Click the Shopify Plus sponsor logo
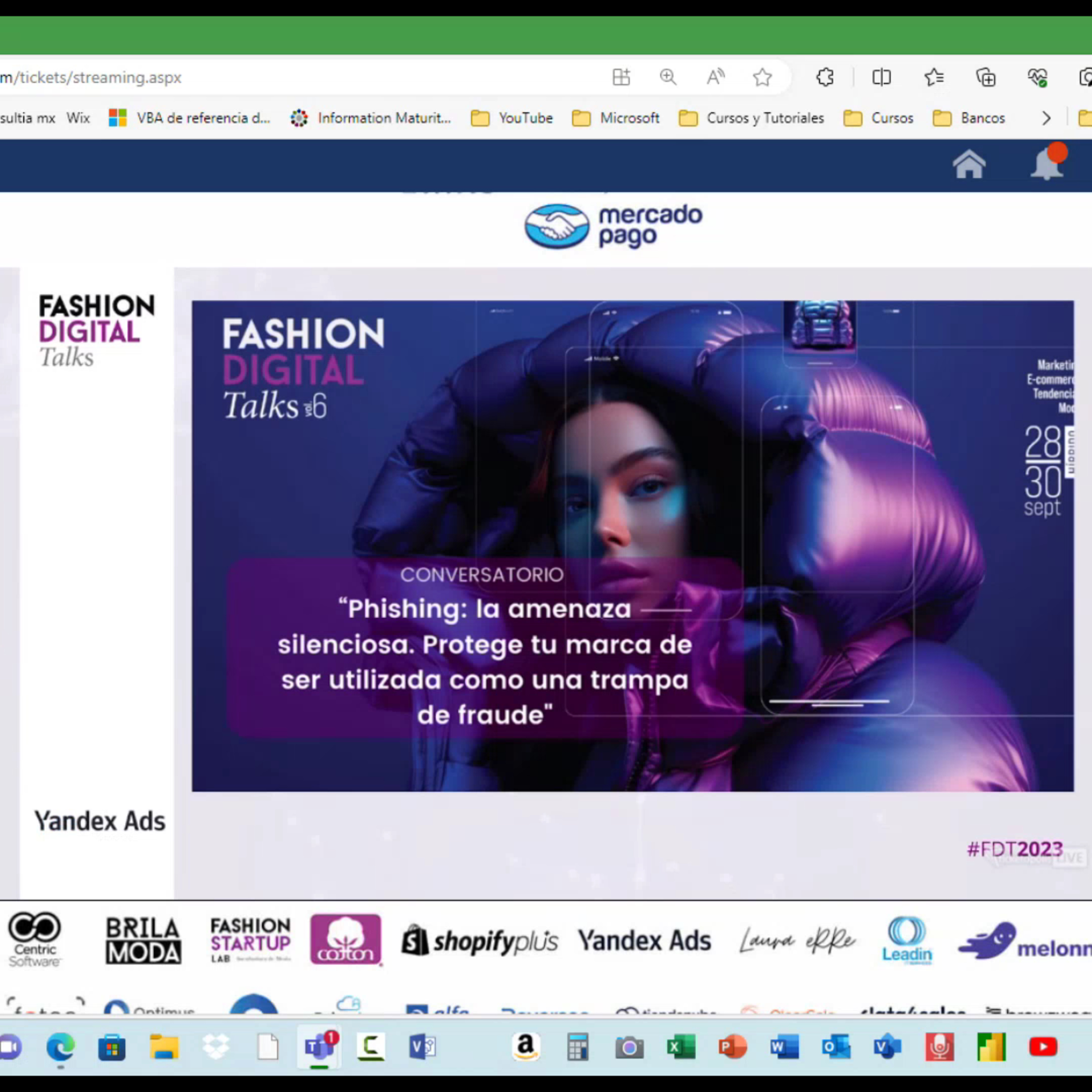The height and width of the screenshot is (1092, 1092). click(480, 941)
